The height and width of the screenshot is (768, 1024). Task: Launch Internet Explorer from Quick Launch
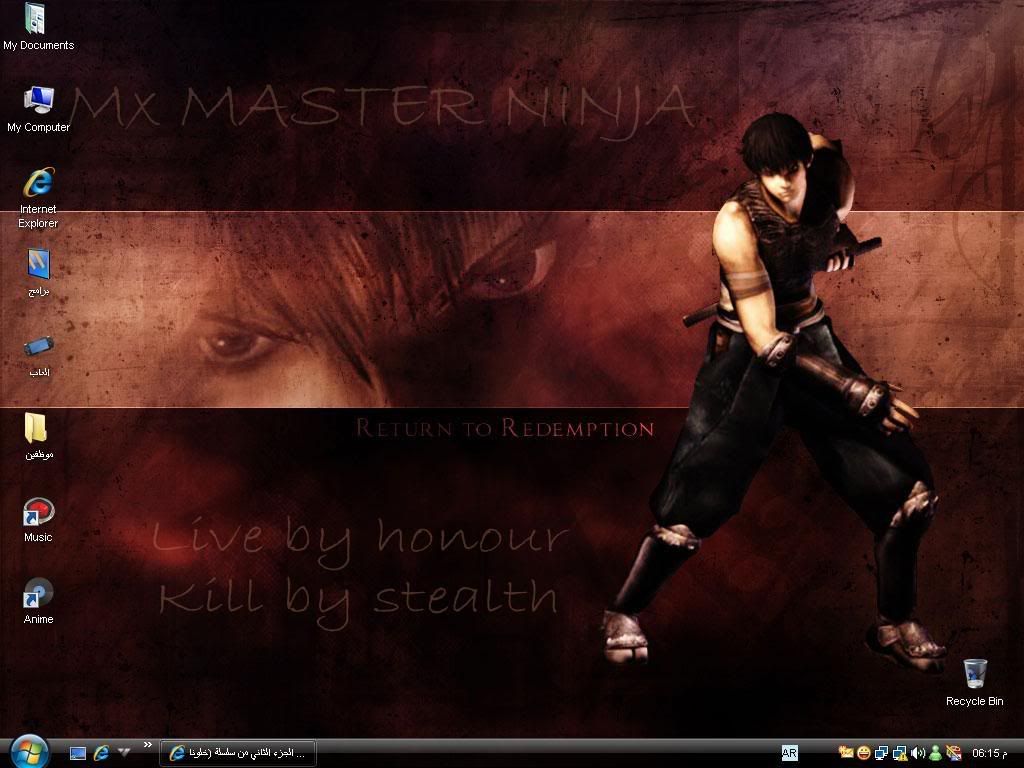coord(101,753)
